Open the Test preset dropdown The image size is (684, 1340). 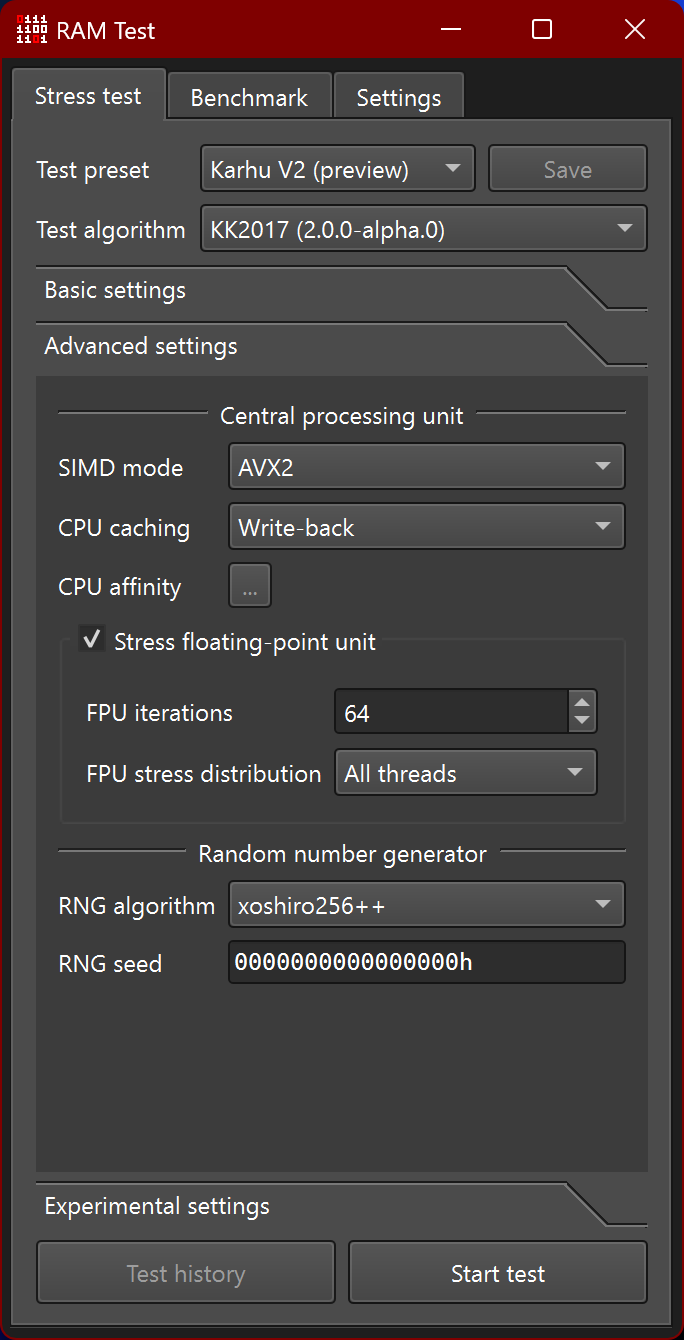click(x=337, y=169)
